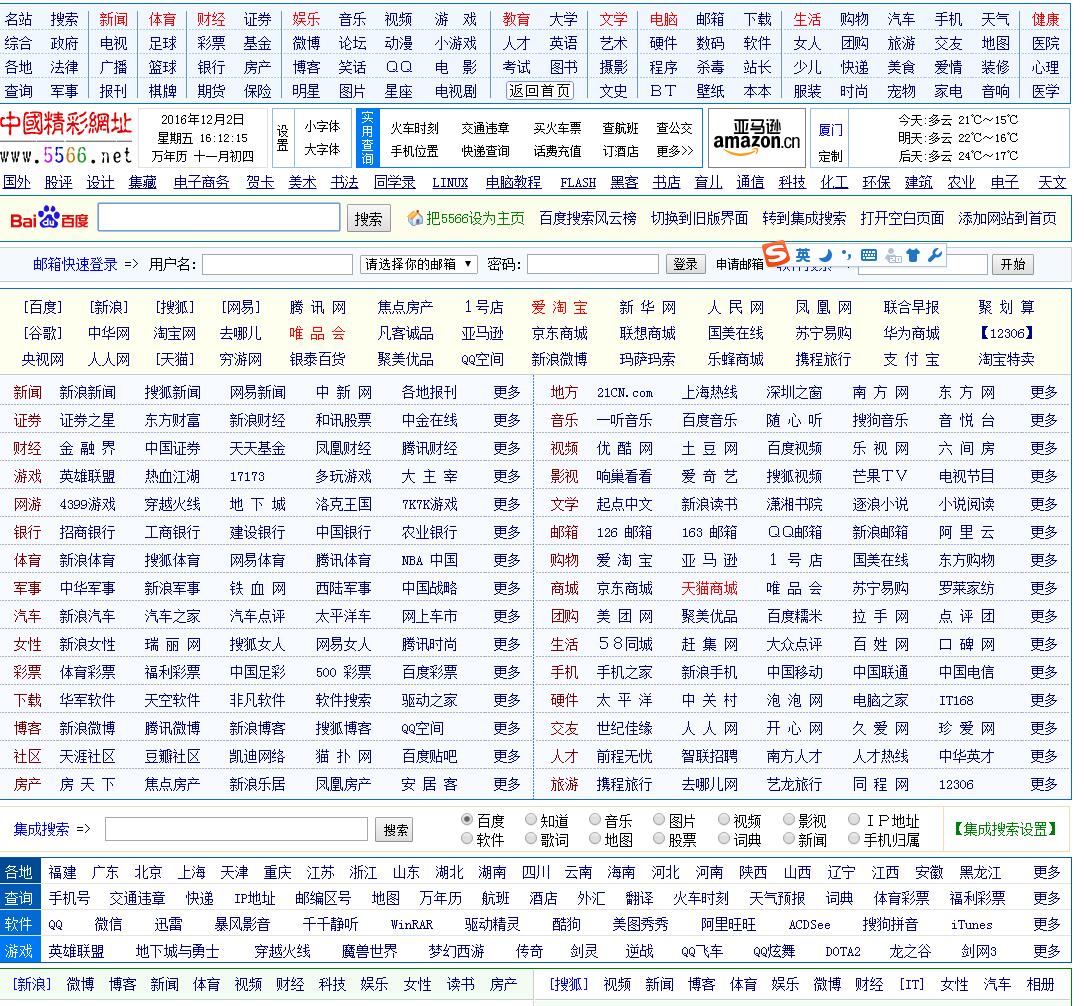Viewport: 1084px width, 1006px height.
Task: Click the Baidu logo beside search box
Action: 48,218
